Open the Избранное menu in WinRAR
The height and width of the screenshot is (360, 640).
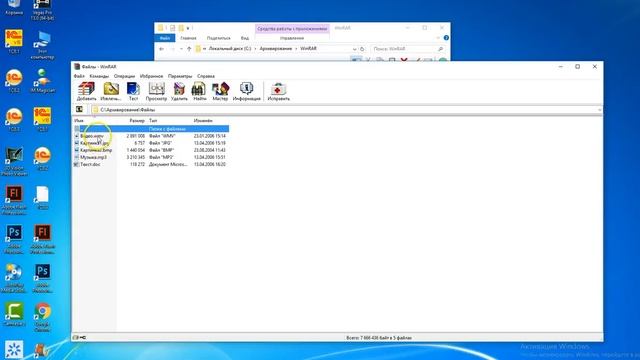(151, 76)
